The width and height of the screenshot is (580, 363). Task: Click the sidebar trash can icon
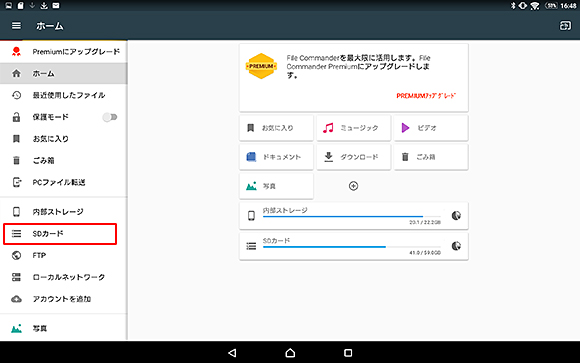16,160
